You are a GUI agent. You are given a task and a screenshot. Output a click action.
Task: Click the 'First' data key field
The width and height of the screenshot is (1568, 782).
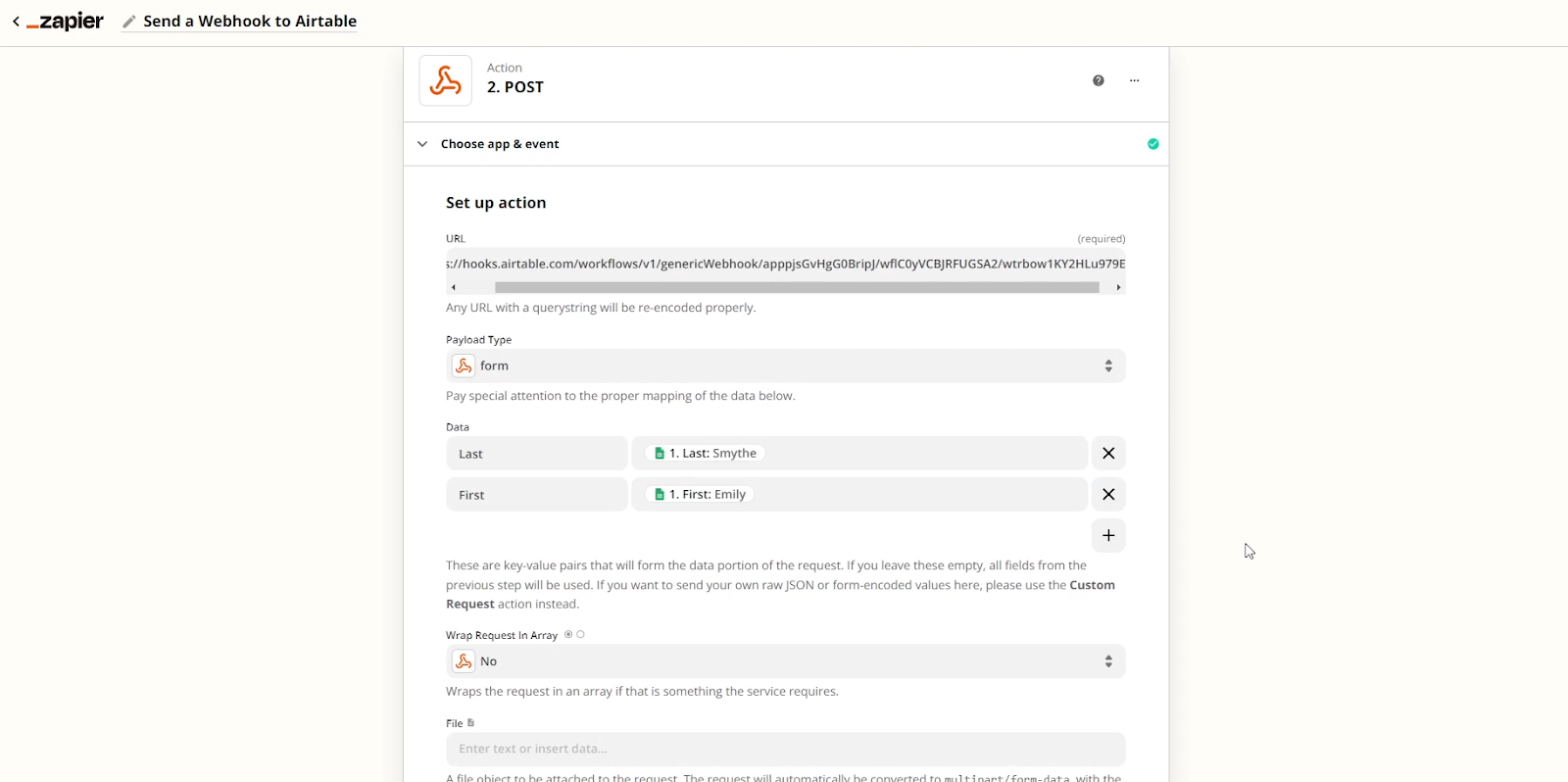coord(537,495)
